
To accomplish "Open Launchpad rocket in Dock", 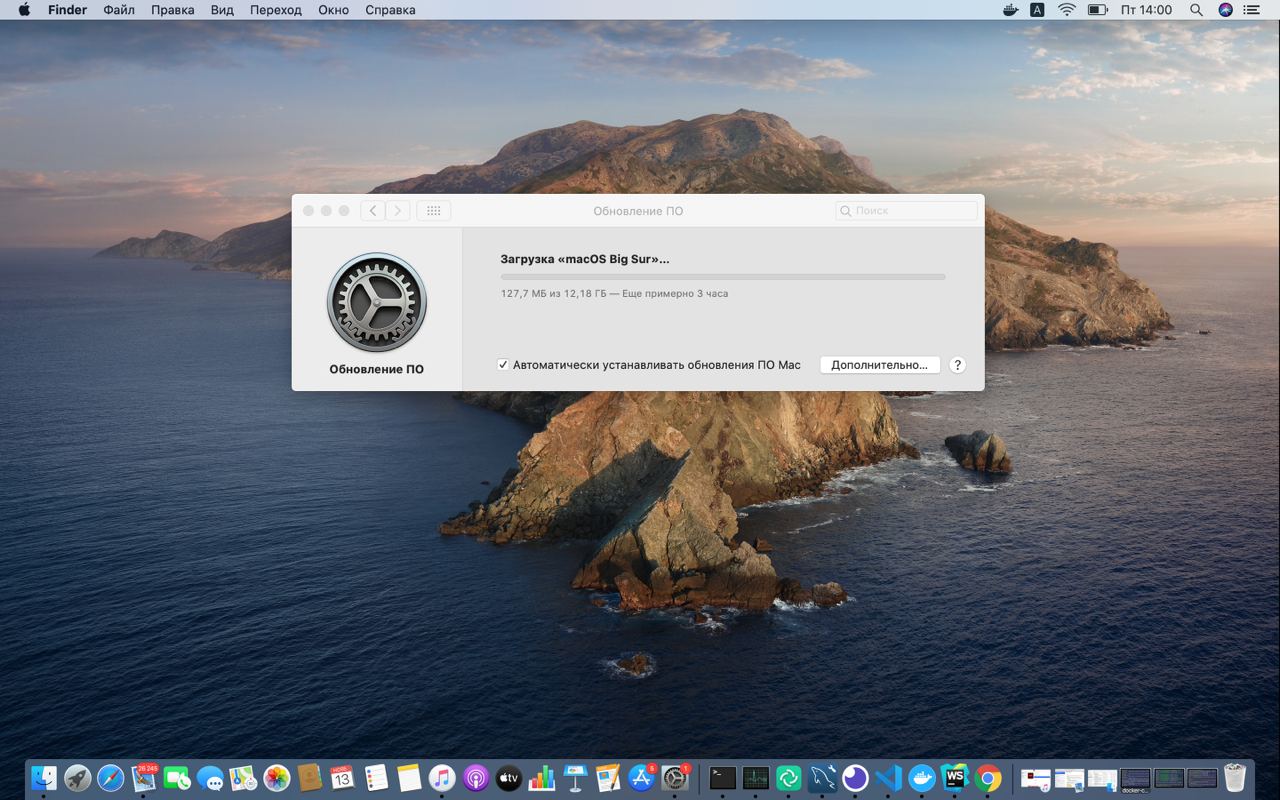I will (x=77, y=778).
